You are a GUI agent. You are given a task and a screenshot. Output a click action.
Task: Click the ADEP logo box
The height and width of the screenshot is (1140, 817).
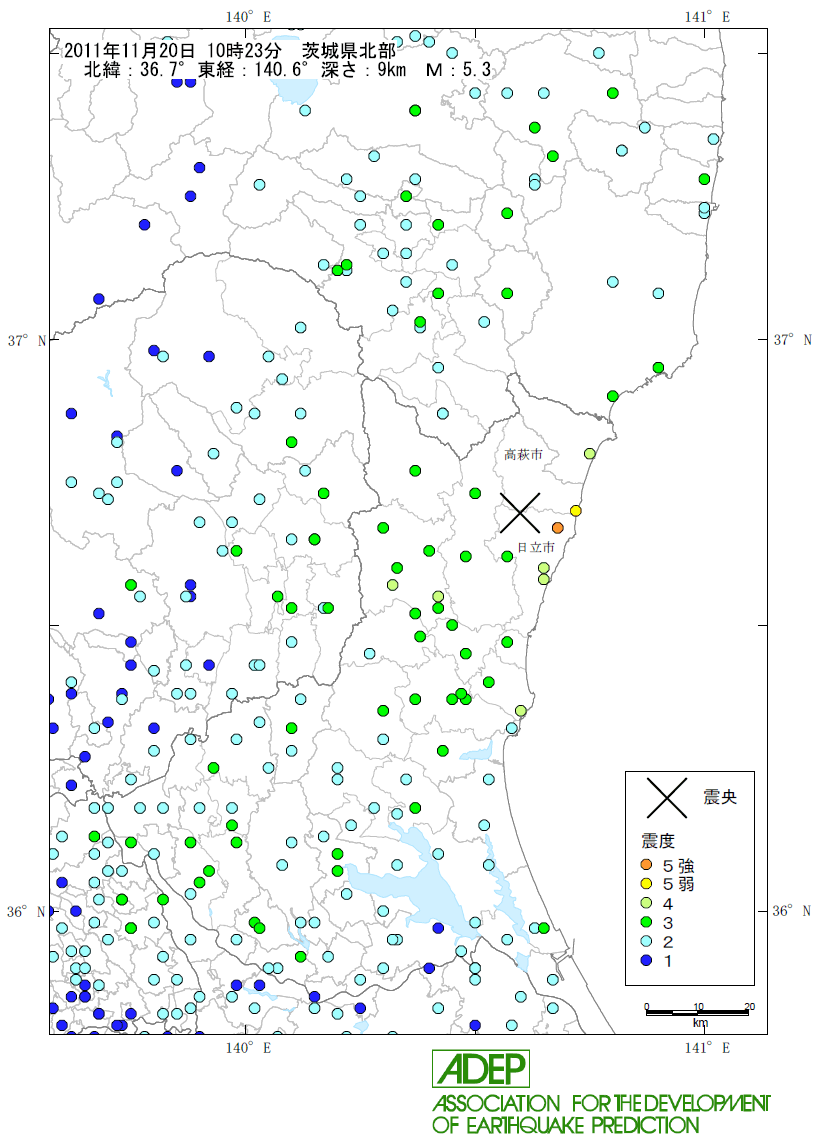tap(481, 1069)
